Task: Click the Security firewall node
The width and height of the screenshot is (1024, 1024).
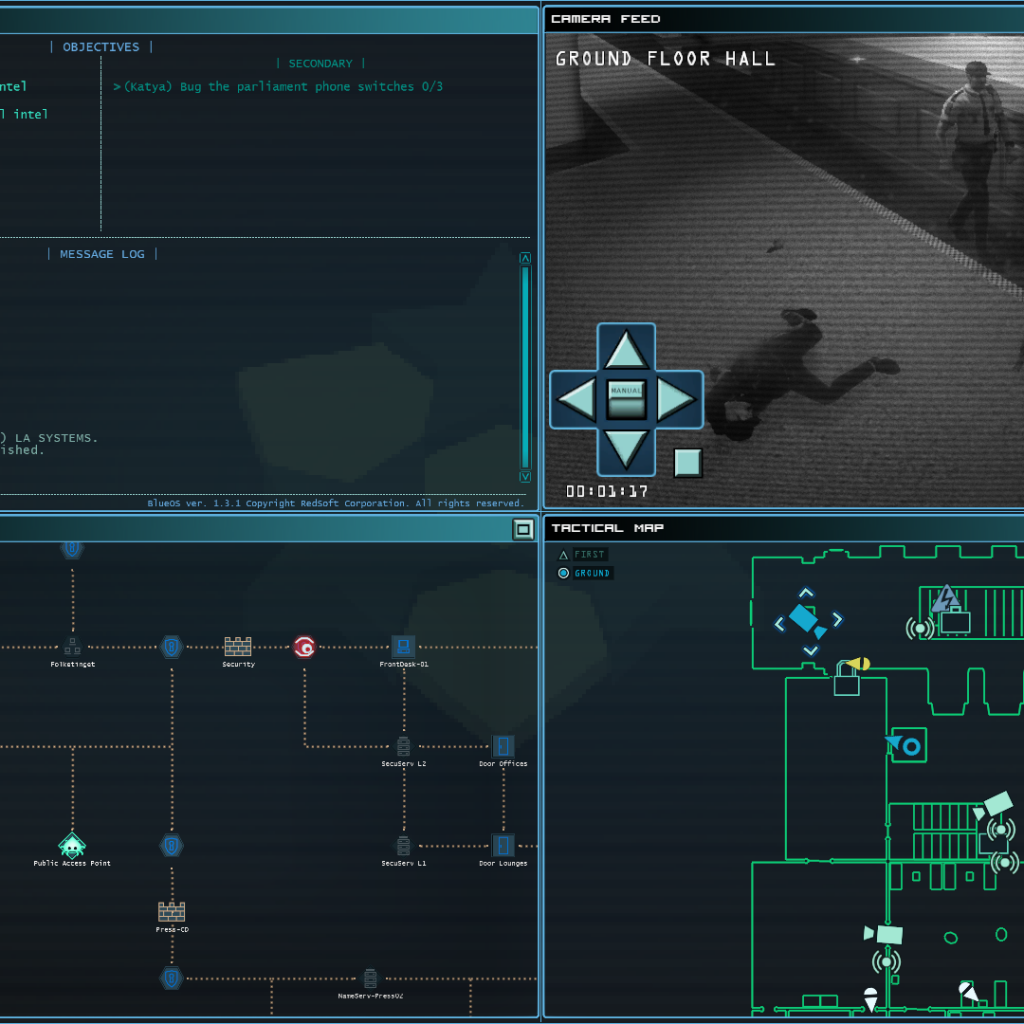Action: click(x=238, y=647)
